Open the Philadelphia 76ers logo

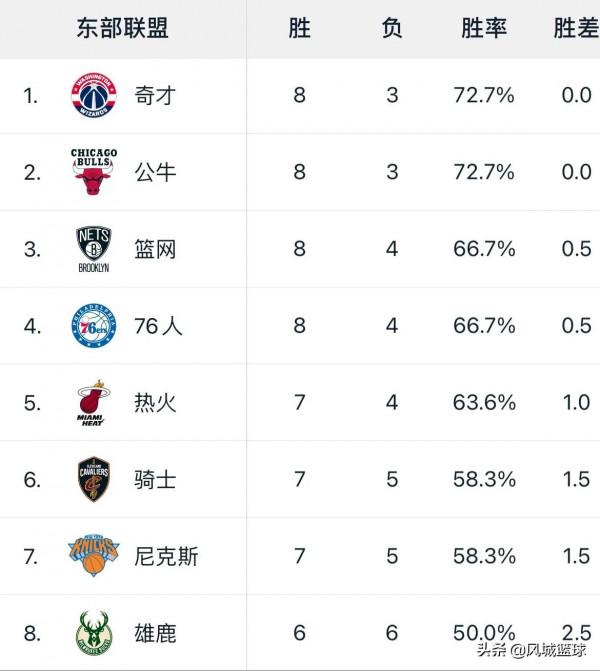click(x=94, y=326)
